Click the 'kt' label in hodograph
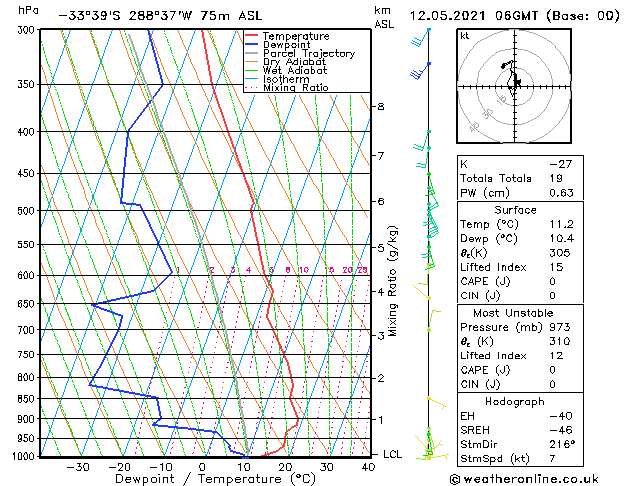The width and height of the screenshot is (629, 486). [x=465, y=36]
